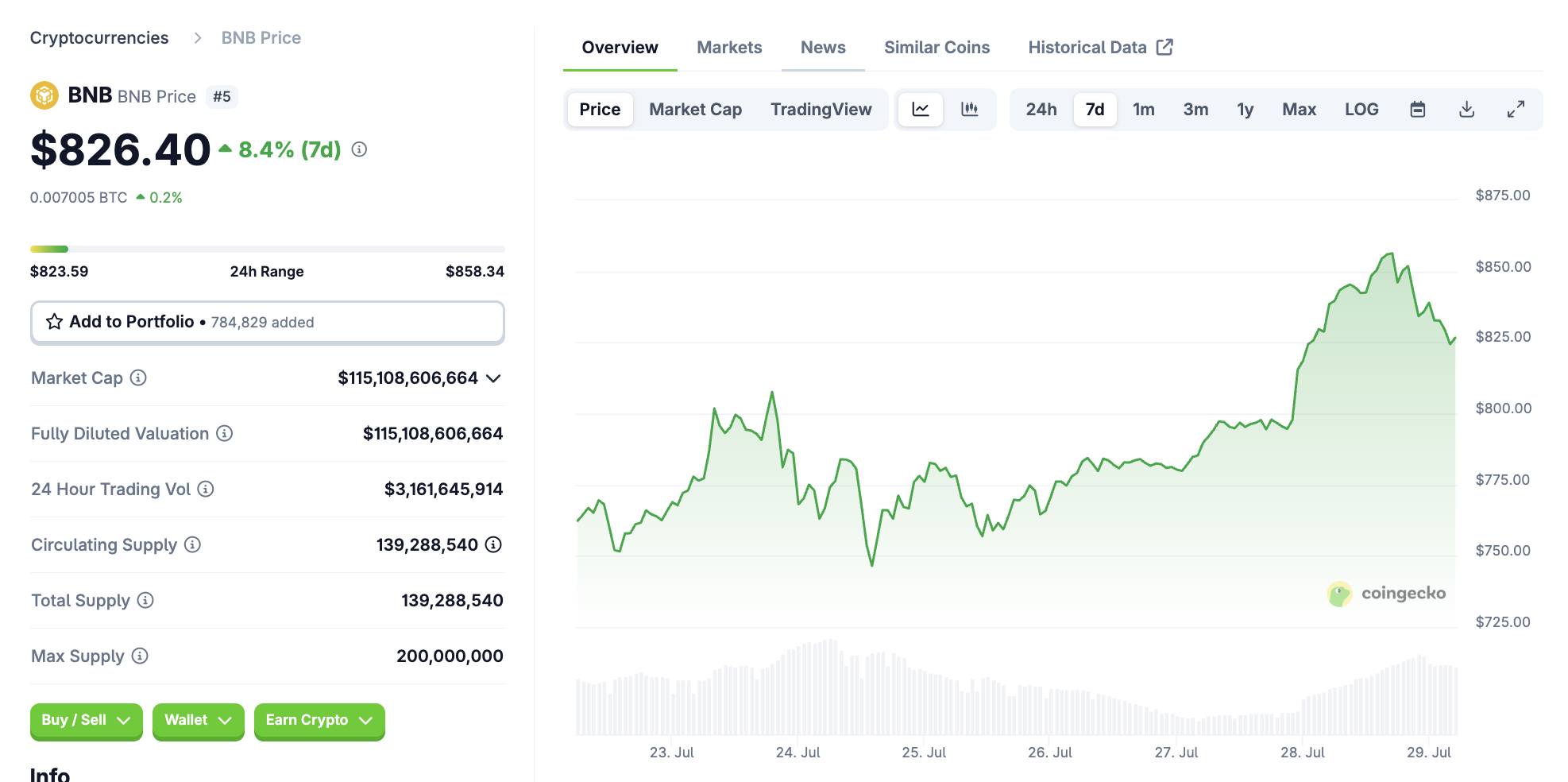Open the Overview tab

(620, 48)
